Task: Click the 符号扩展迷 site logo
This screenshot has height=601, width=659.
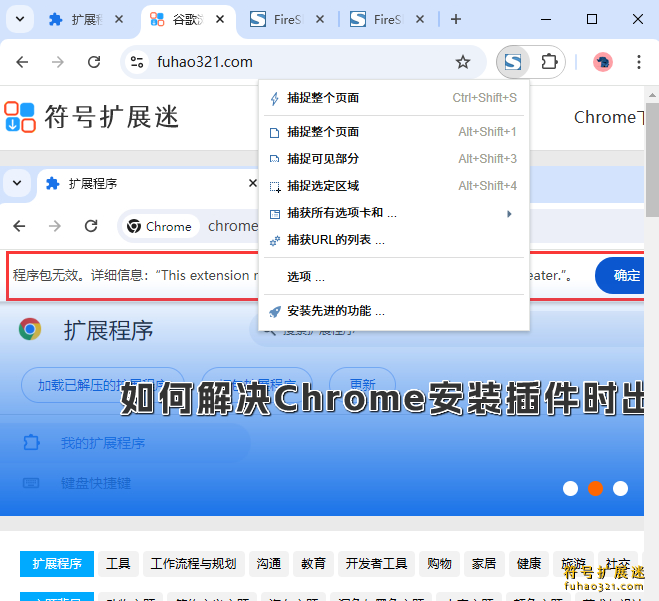Action: point(20,117)
